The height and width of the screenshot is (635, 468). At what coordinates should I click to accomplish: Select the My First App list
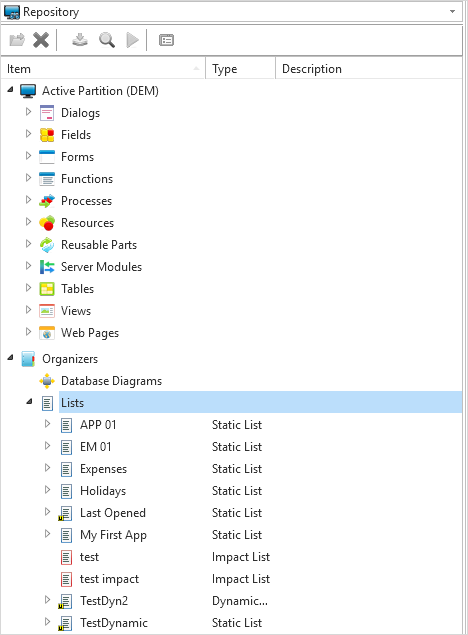[113, 535]
